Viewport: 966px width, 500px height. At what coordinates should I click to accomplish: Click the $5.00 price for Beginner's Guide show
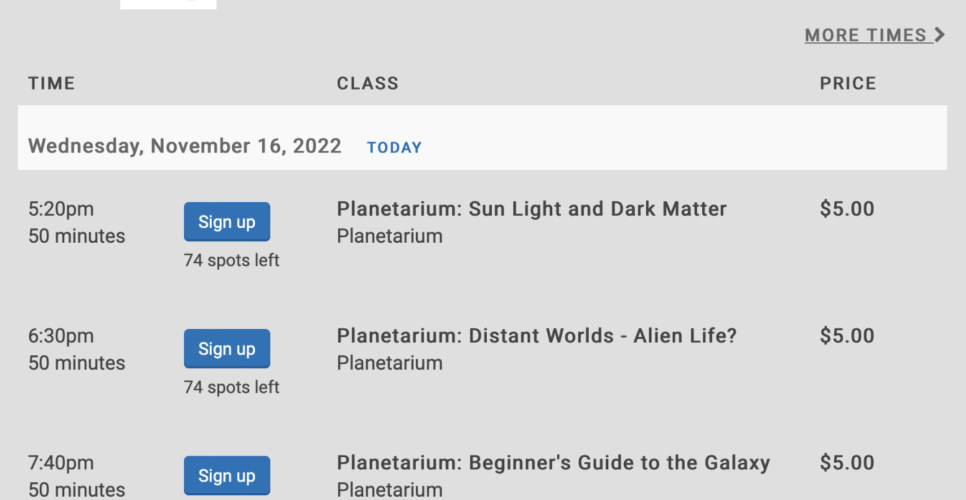tap(847, 462)
